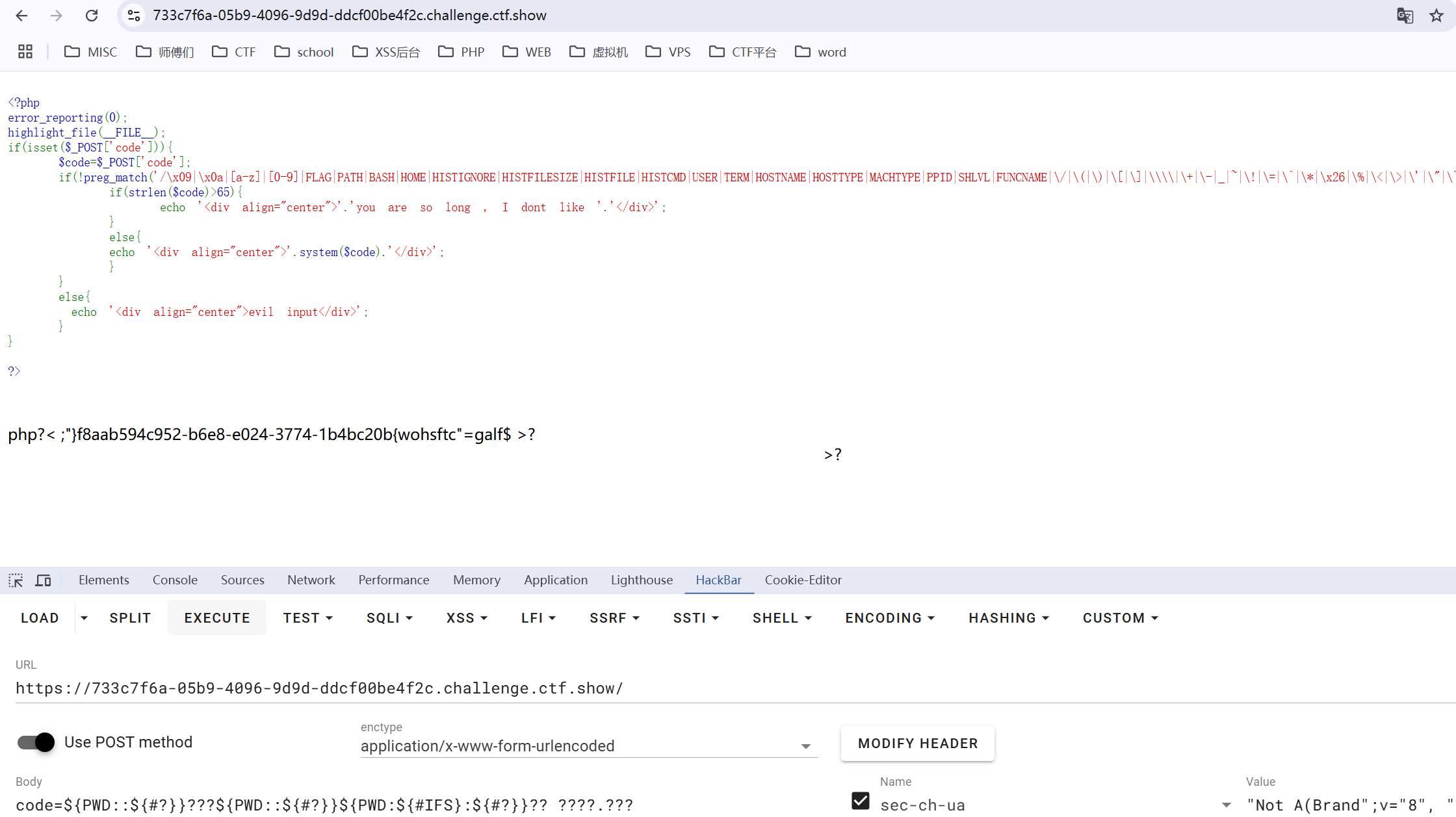Switch to the Network tab
Image resolution: width=1456 pixels, height=817 pixels.
[x=311, y=580]
